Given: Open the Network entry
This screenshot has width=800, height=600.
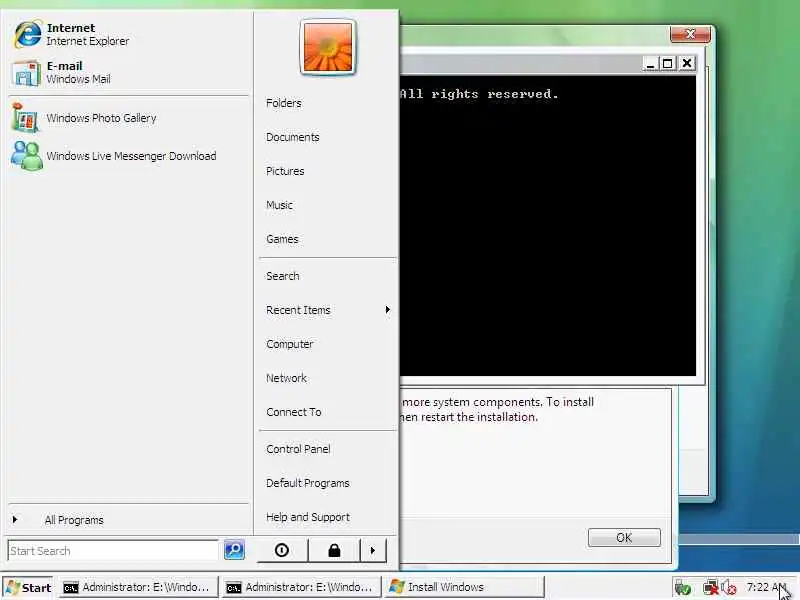Looking at the screenshot, I should pyautogui.click(x=287, y=378).
